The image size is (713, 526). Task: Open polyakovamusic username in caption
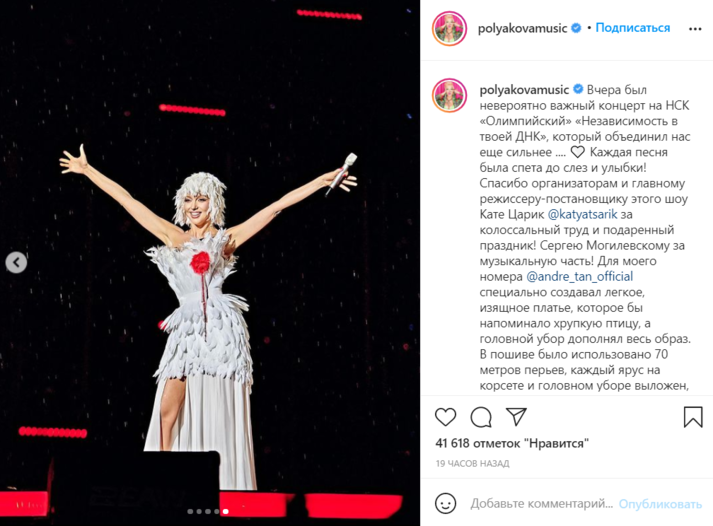tap(524, 90)
